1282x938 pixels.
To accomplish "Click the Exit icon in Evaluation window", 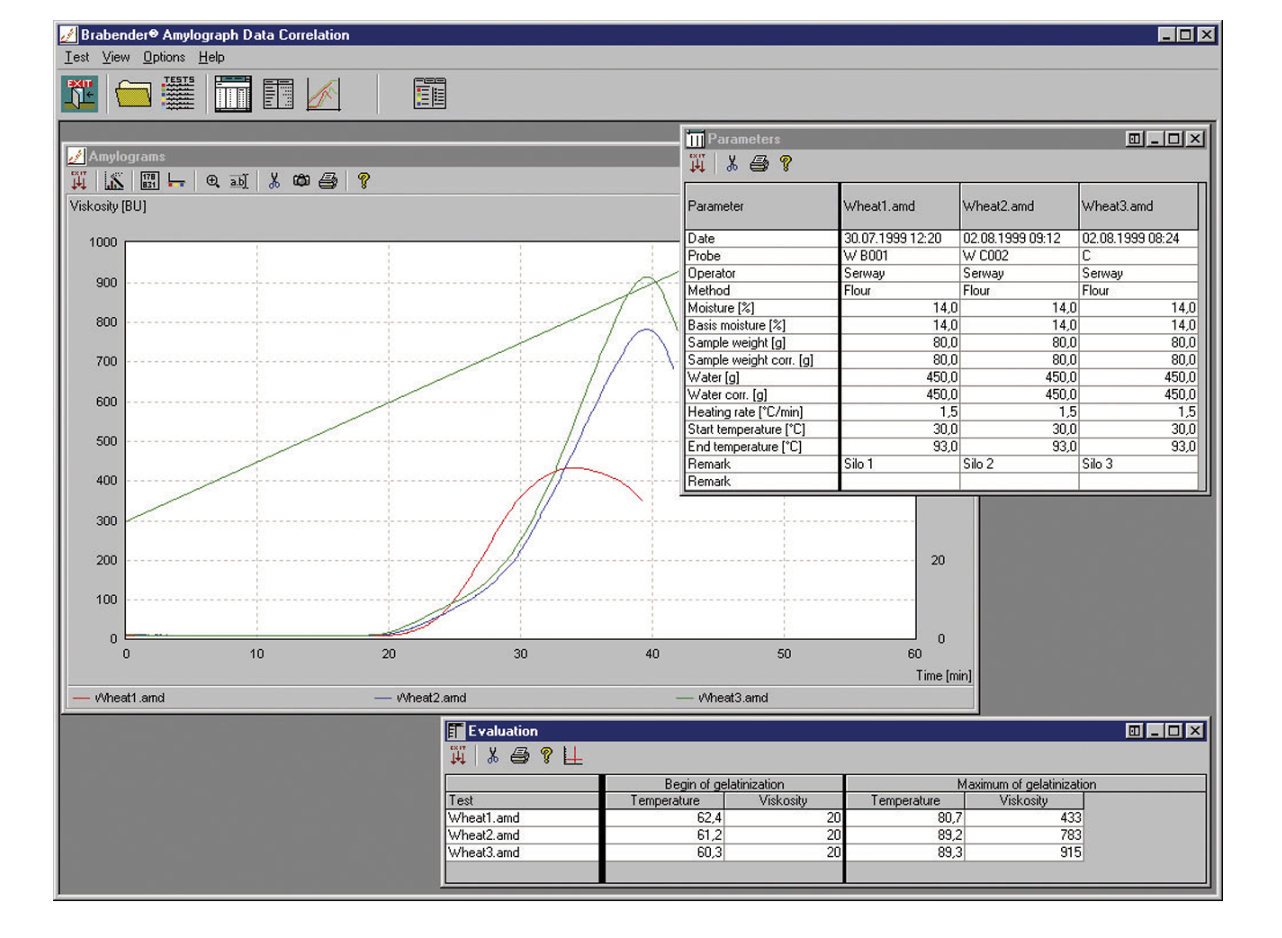I will pyautogui.click(x=458, y=756).
